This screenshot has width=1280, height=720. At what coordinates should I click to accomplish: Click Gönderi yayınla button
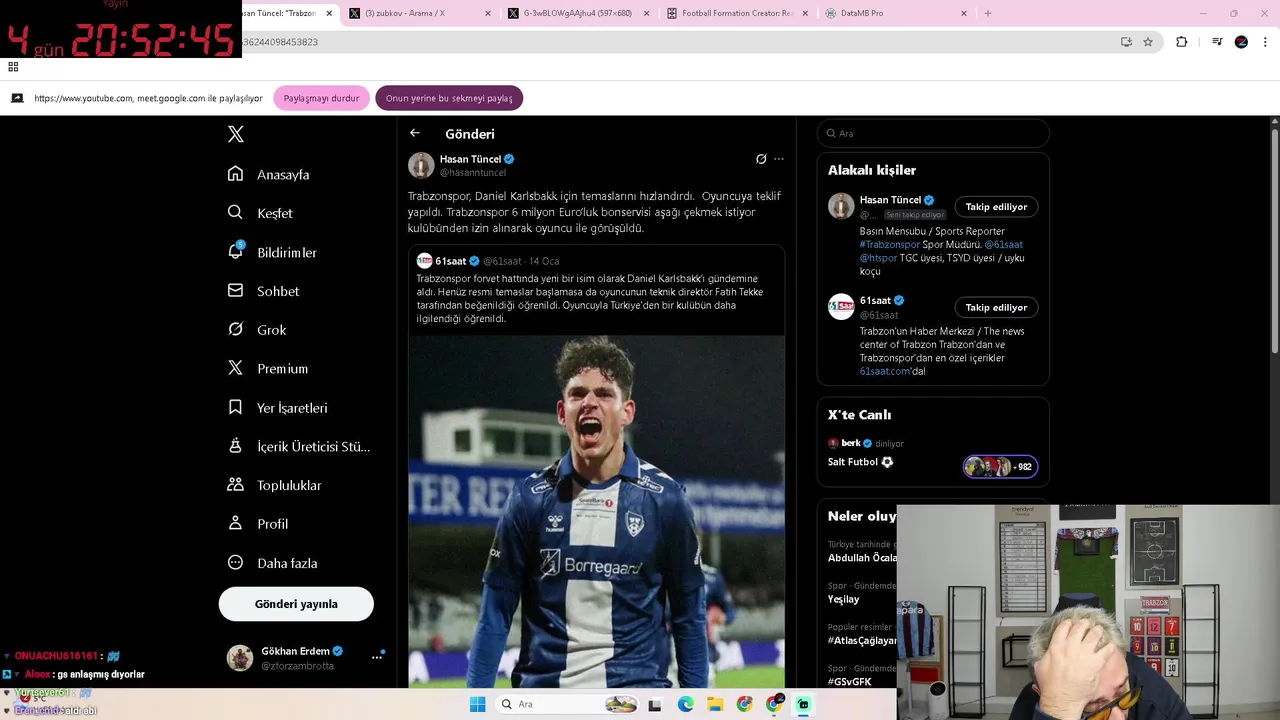pos(296,604)
